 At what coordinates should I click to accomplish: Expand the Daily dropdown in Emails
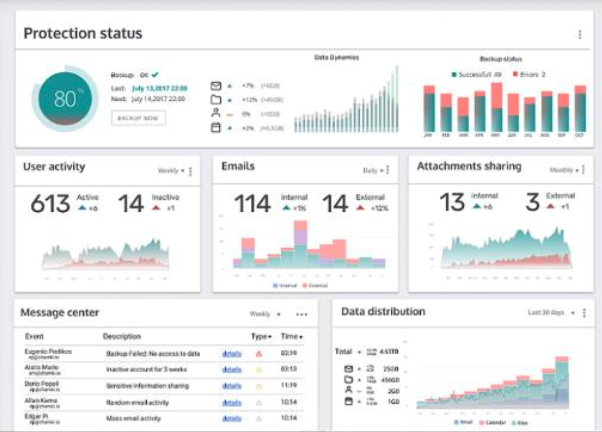[x=373, y=170]
